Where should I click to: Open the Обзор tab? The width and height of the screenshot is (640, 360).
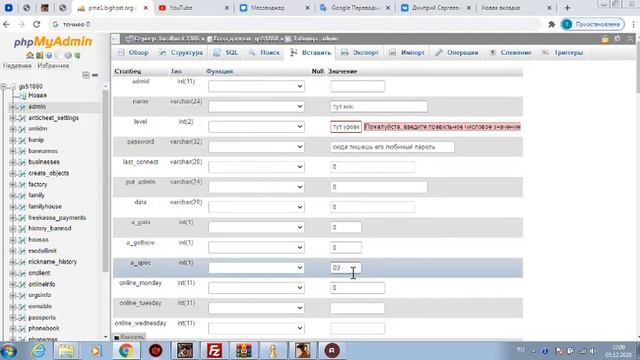pos(133,53)
